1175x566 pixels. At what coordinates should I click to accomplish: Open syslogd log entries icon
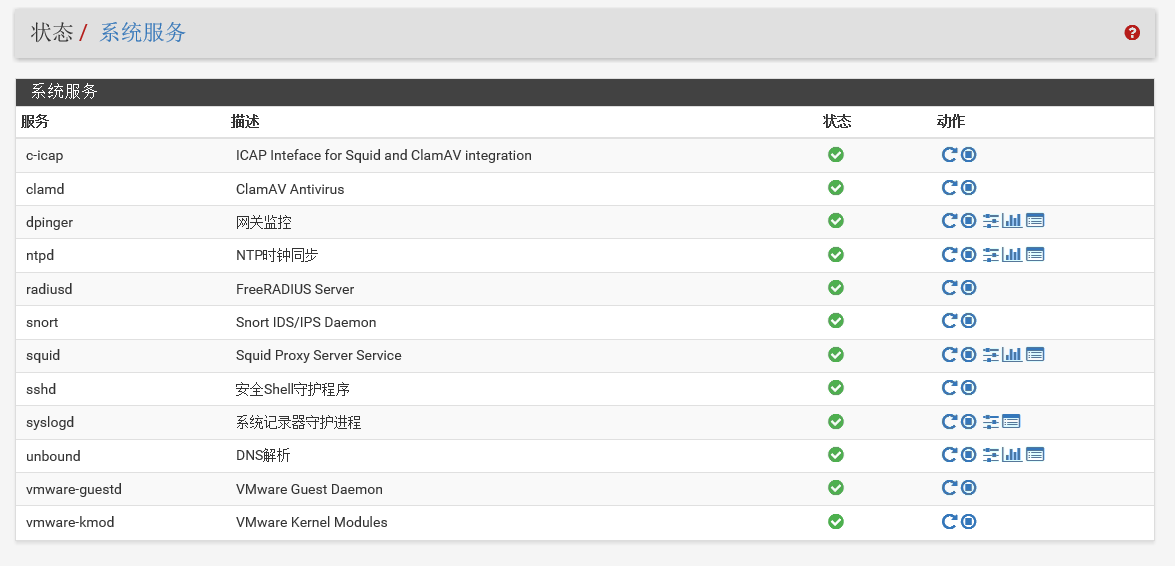1011,422
